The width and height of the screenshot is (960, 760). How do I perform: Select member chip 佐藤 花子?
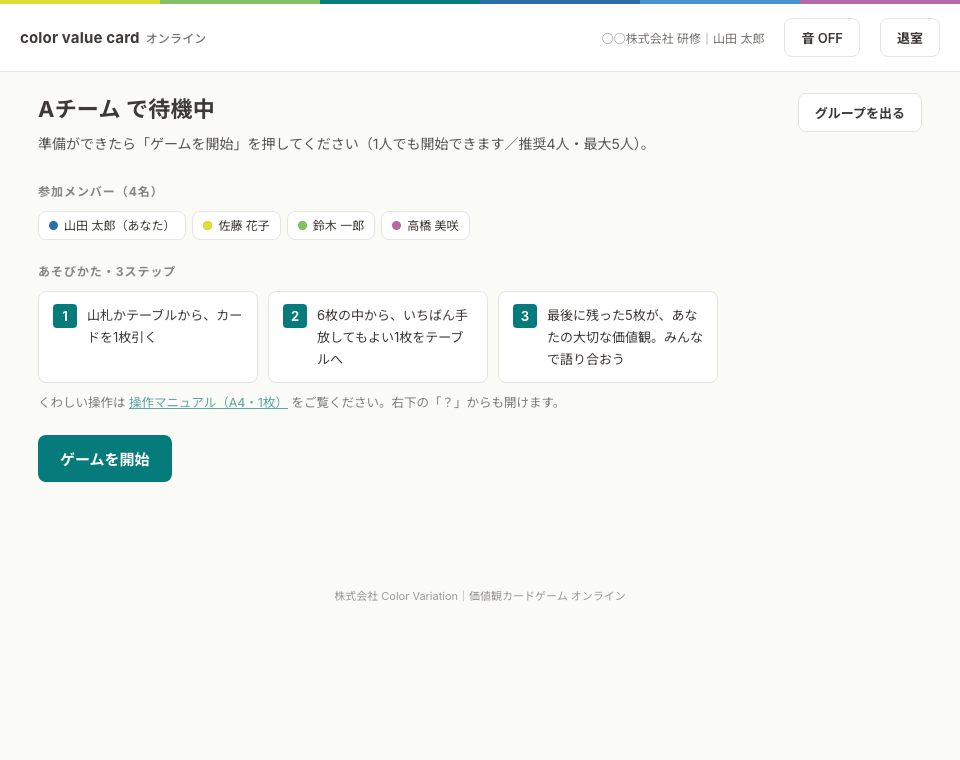[x=236, y=225]
